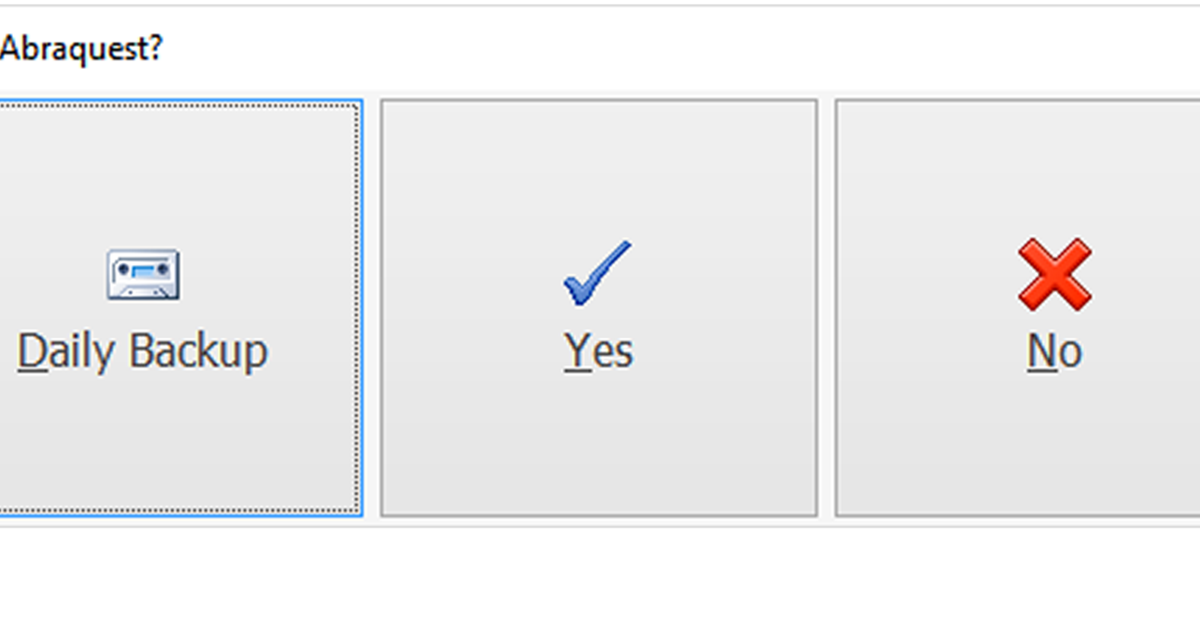Click the "Daily Backup" text label
The image size is (1200, 630).
click(x=143, y=352)
